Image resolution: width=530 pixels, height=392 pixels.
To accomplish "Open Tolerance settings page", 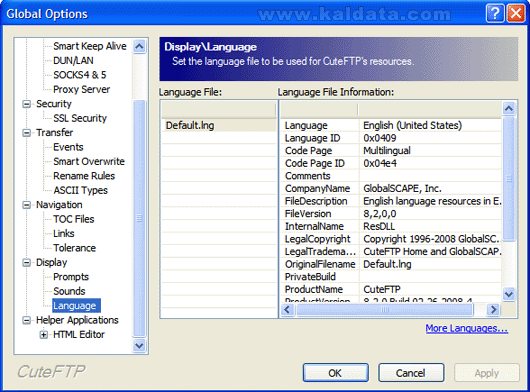I will pos(74,248).
